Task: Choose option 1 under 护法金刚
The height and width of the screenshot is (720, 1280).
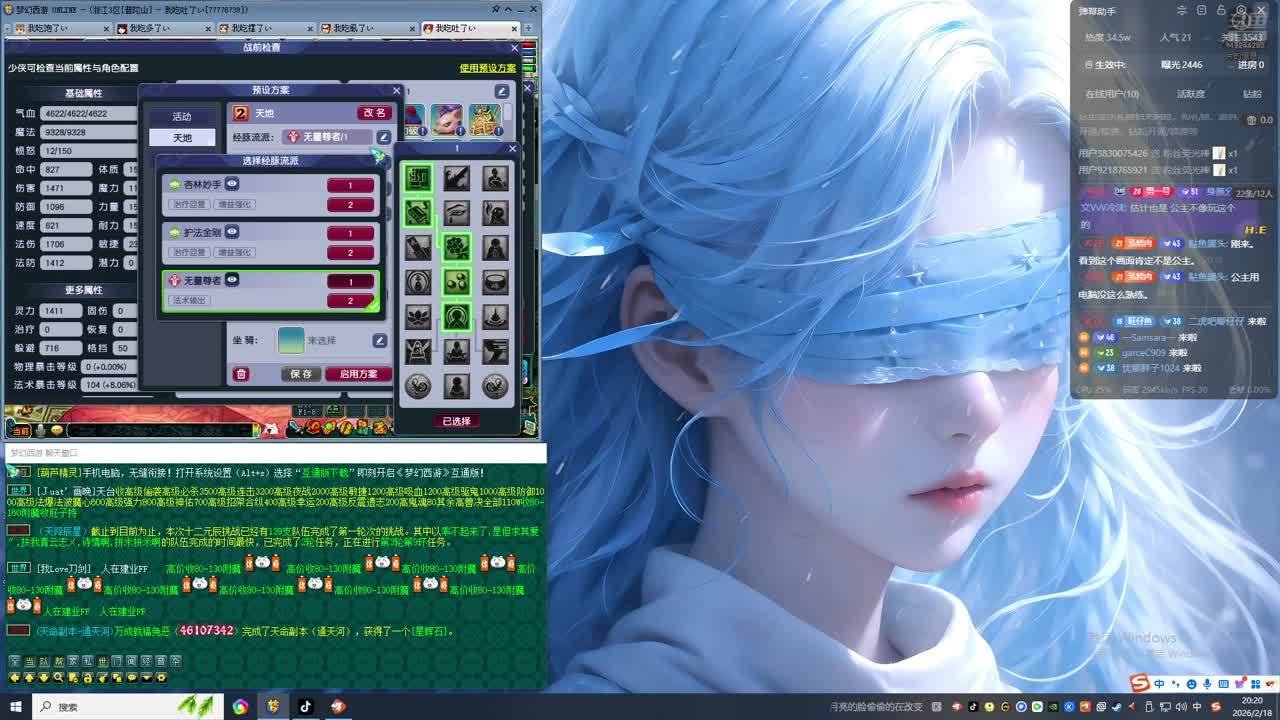Action: pyautogui.click(x=350, y=233)
